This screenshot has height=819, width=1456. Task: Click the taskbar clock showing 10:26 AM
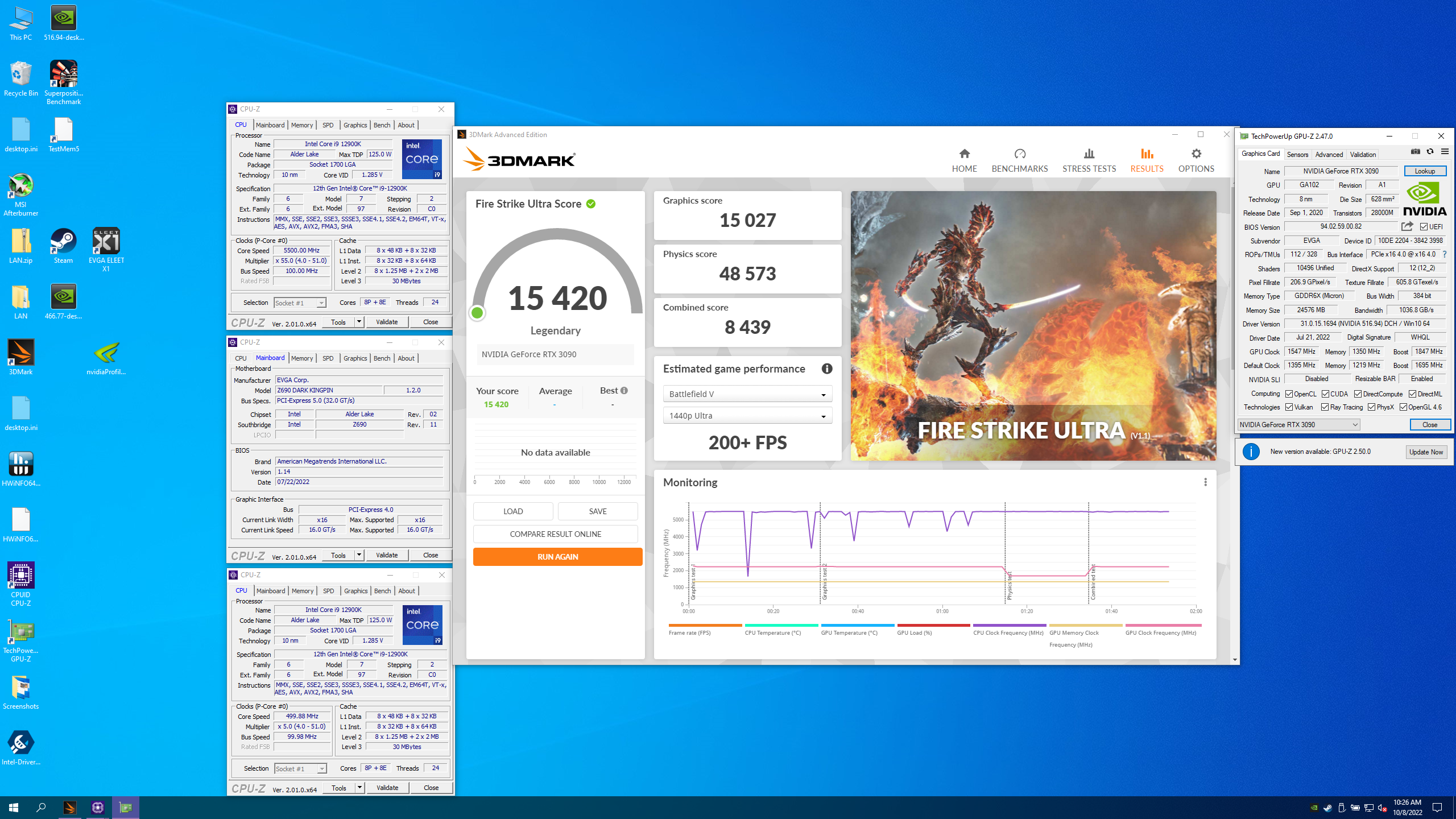pos(1407,807)
